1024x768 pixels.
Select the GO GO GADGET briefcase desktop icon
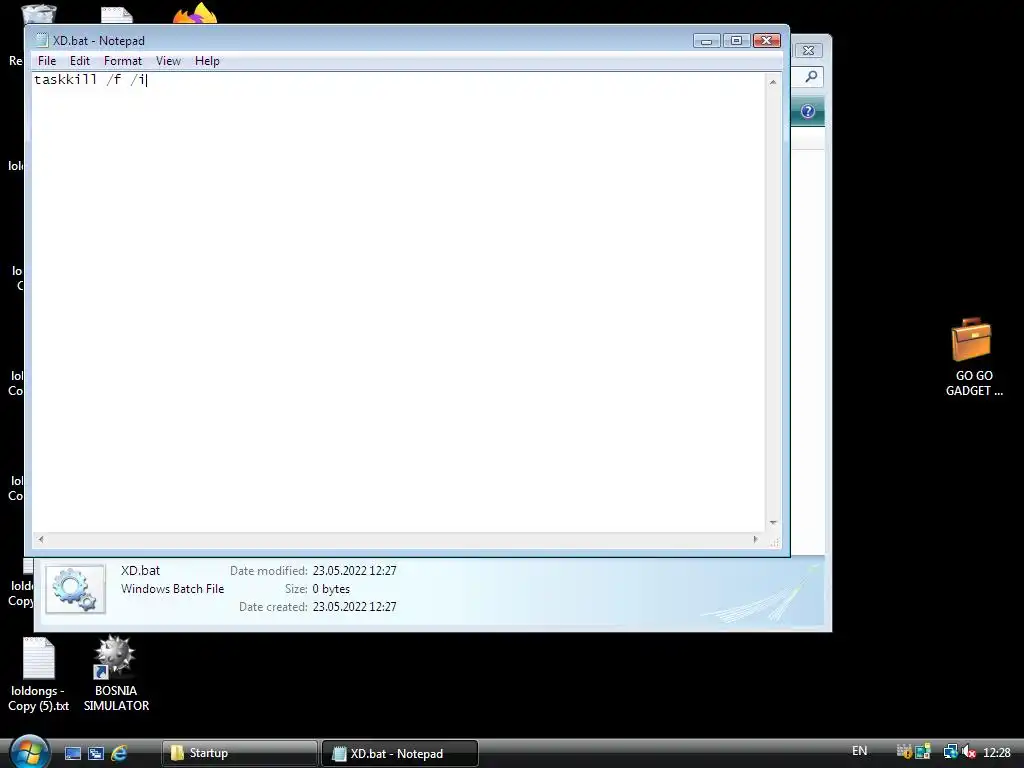[972, 357]
